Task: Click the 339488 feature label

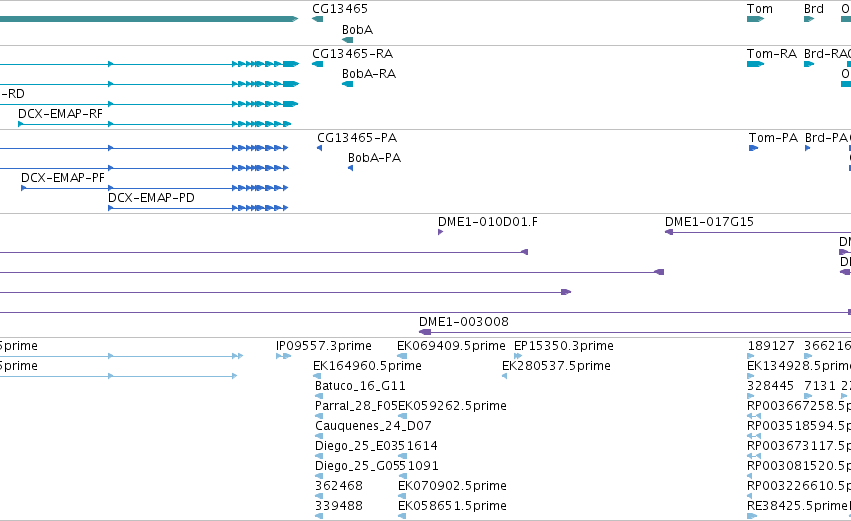Action: tap(339, 506)
